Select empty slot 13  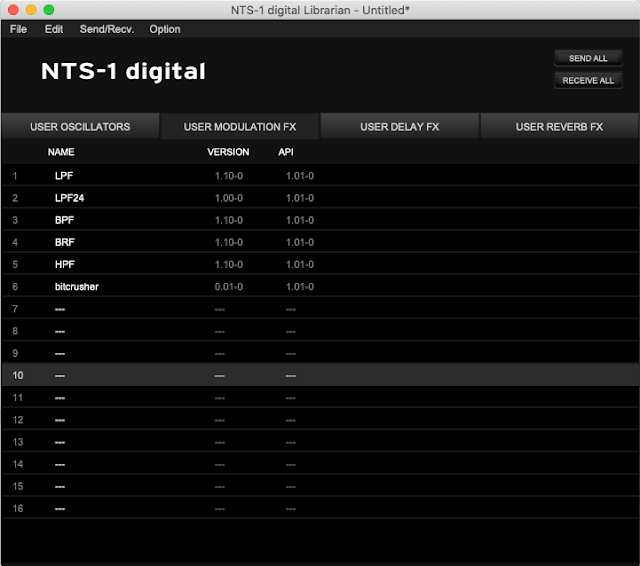(320, 442)
